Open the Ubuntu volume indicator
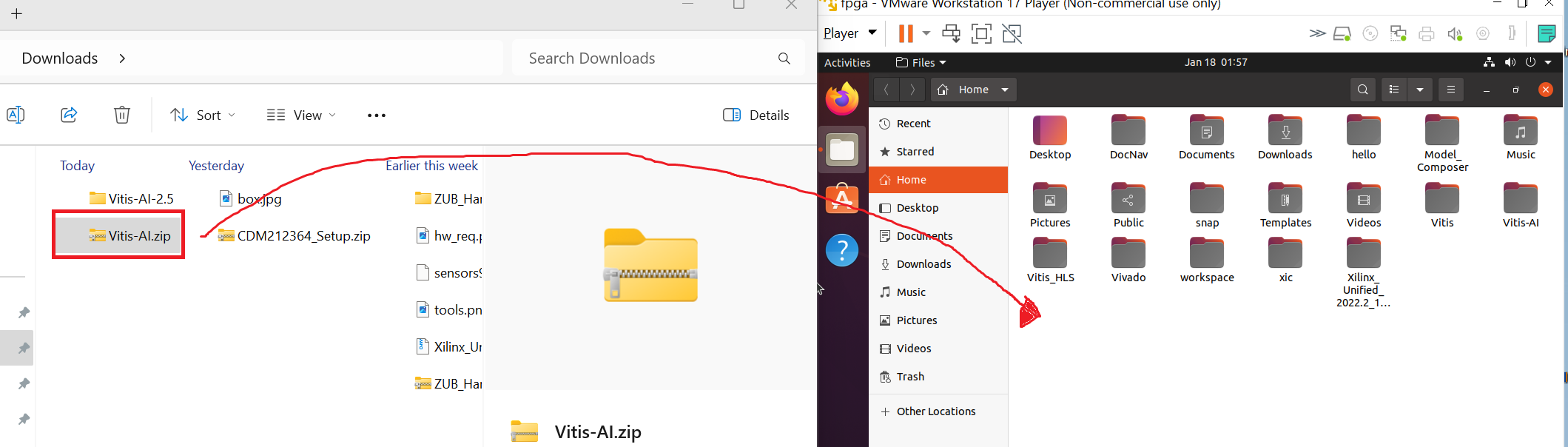The height and width of the screenshot is (447, 1568). click(x=1510, y=62)
